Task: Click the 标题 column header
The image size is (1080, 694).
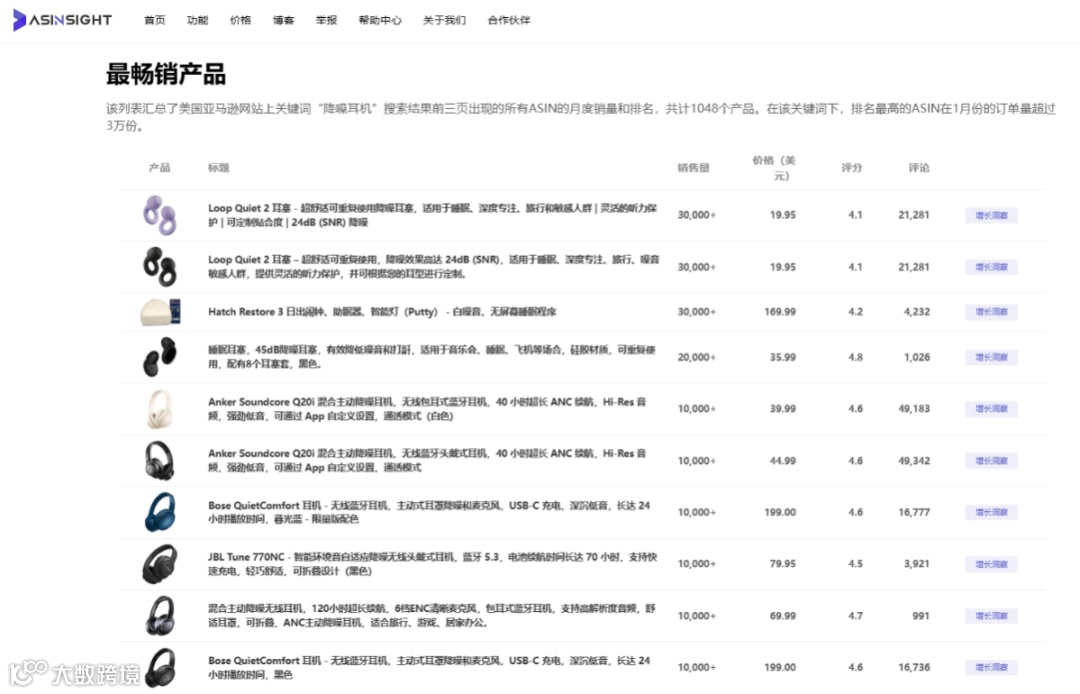Action: pyautogui.click(x=218, y=168)
